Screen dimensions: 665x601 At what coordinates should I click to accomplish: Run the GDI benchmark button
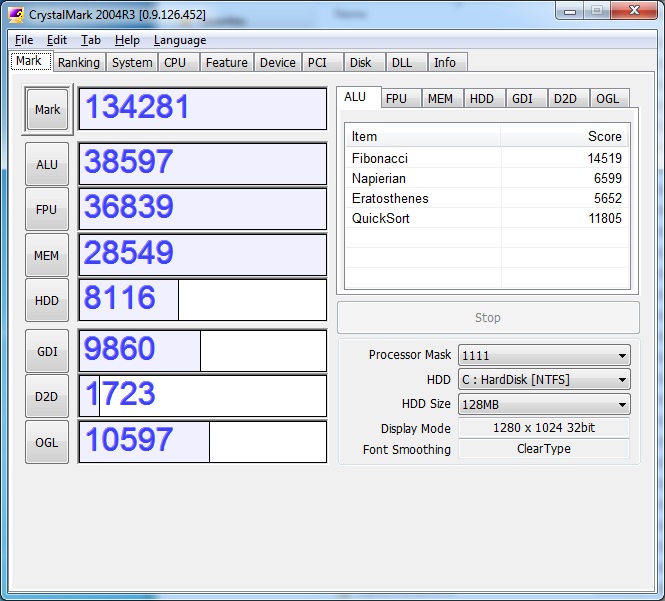(x=47, y=351)
